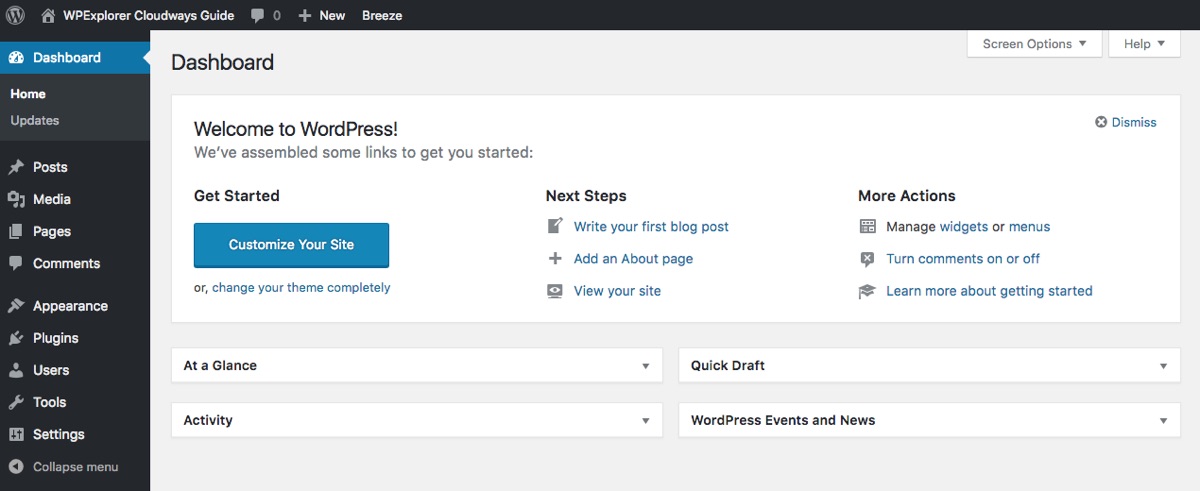The image size is (1200, 491).
Task: Click the Tools wrench icon
Action: (x=16, y=402)
